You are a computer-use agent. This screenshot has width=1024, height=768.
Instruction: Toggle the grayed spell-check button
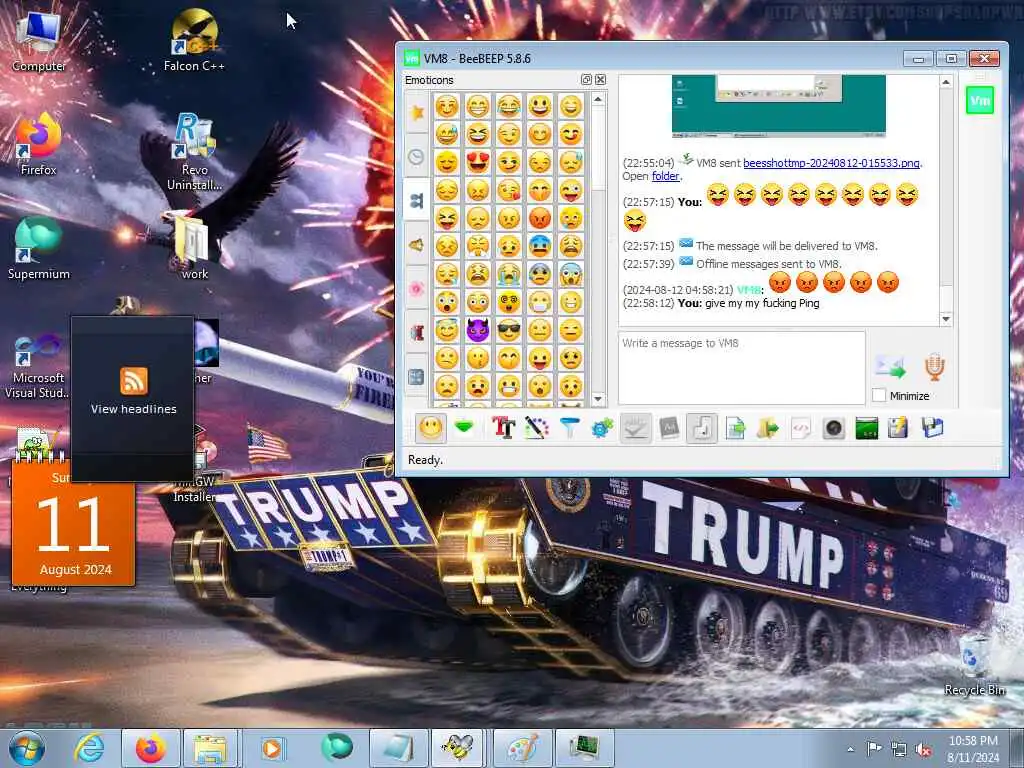(635, 428)
